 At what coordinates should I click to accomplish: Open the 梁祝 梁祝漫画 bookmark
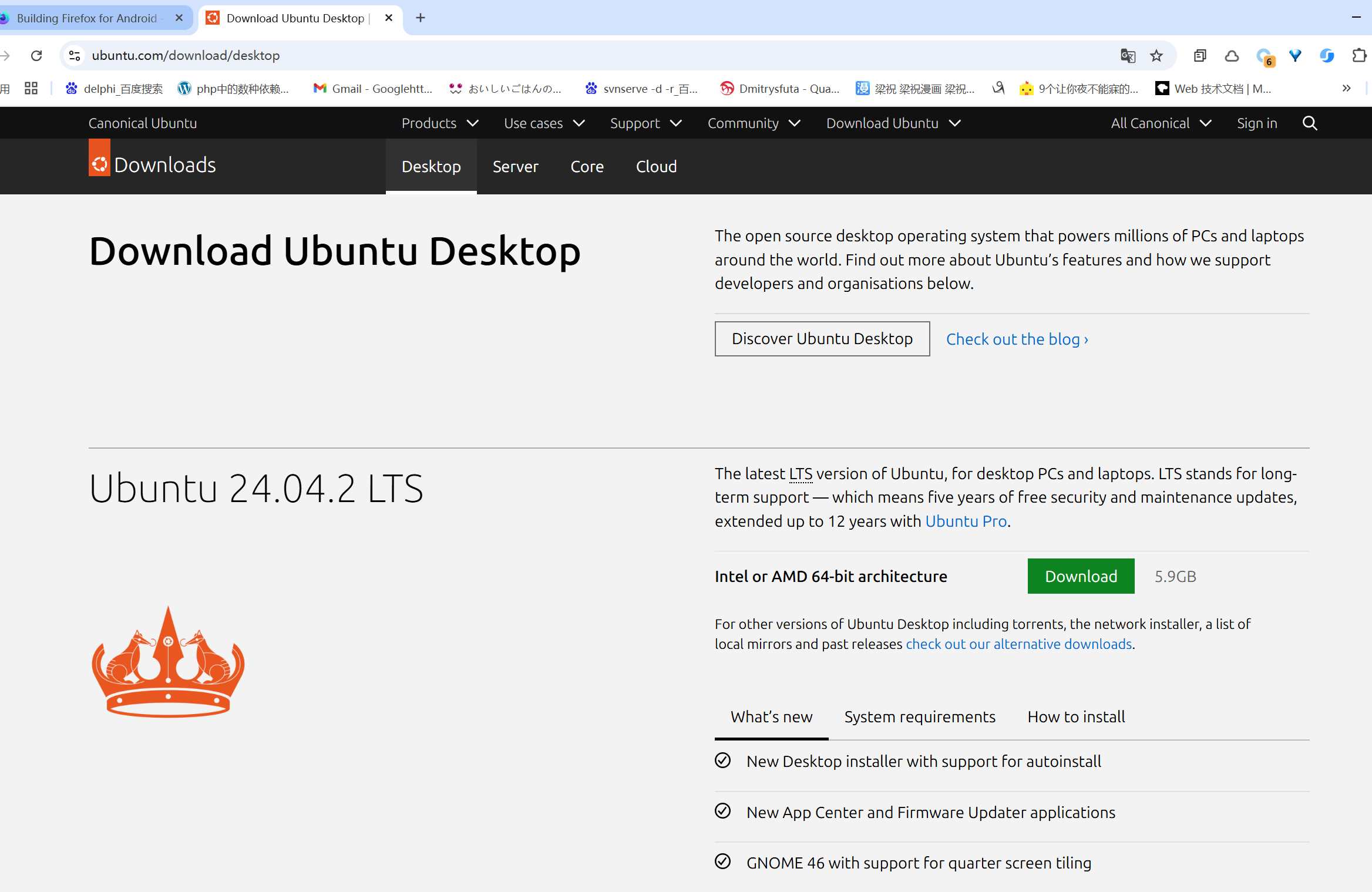coord(915,89)
